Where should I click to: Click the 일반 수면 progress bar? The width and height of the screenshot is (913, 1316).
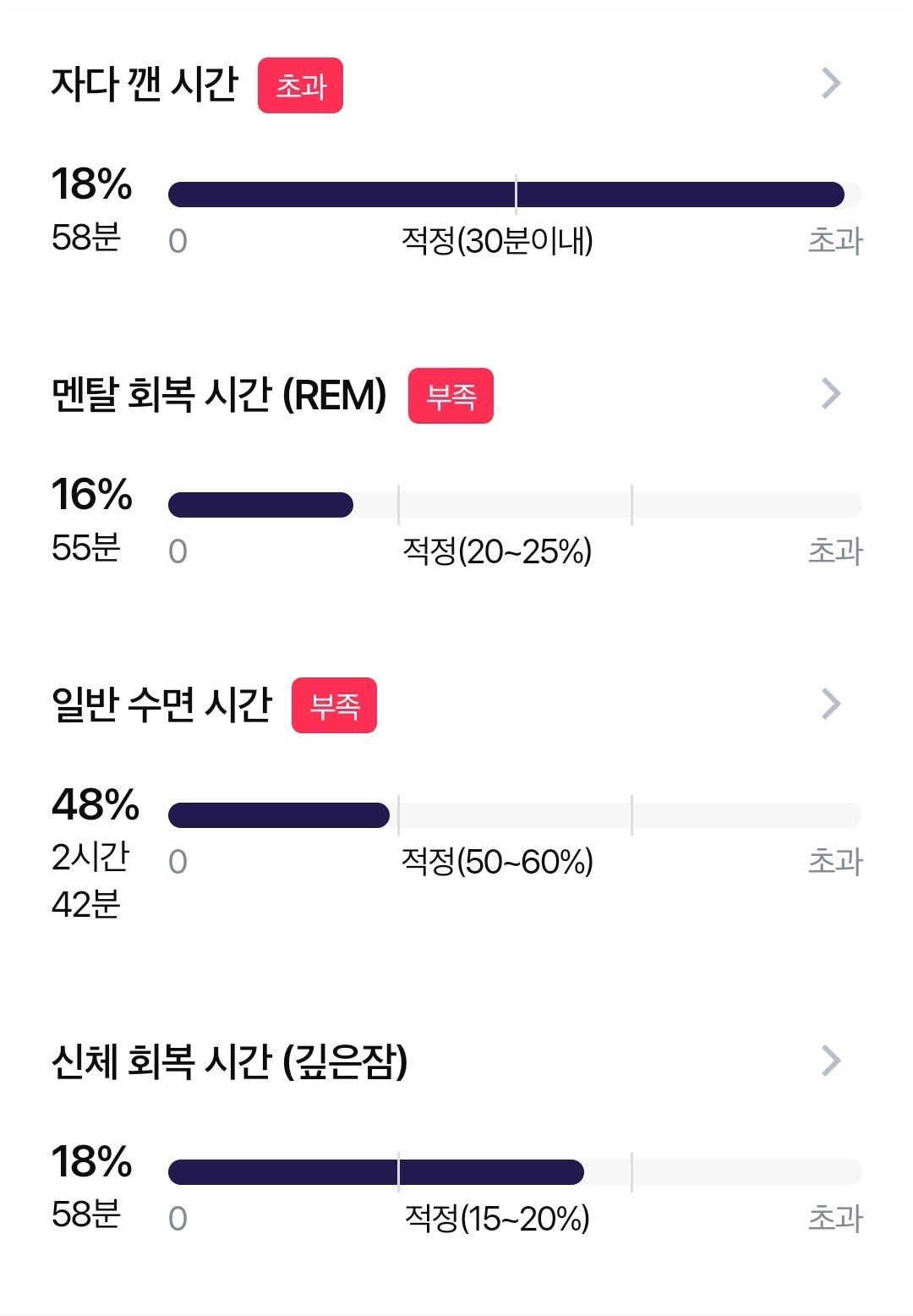click(x=515, y=815)
